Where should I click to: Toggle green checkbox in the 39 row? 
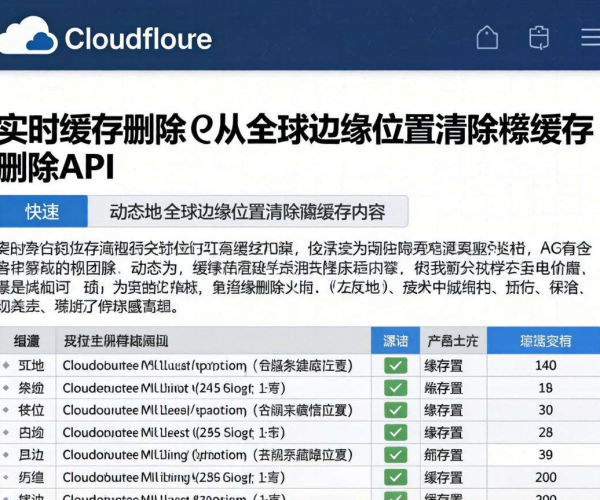click(x=395, y=455)
